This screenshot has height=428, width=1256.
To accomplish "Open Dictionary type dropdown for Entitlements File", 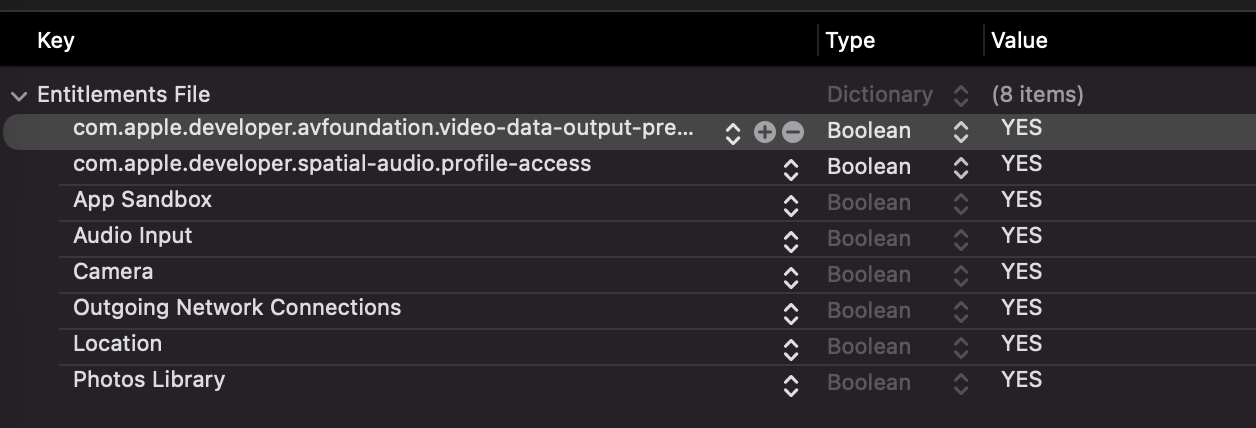I will [x=961, y=96].
